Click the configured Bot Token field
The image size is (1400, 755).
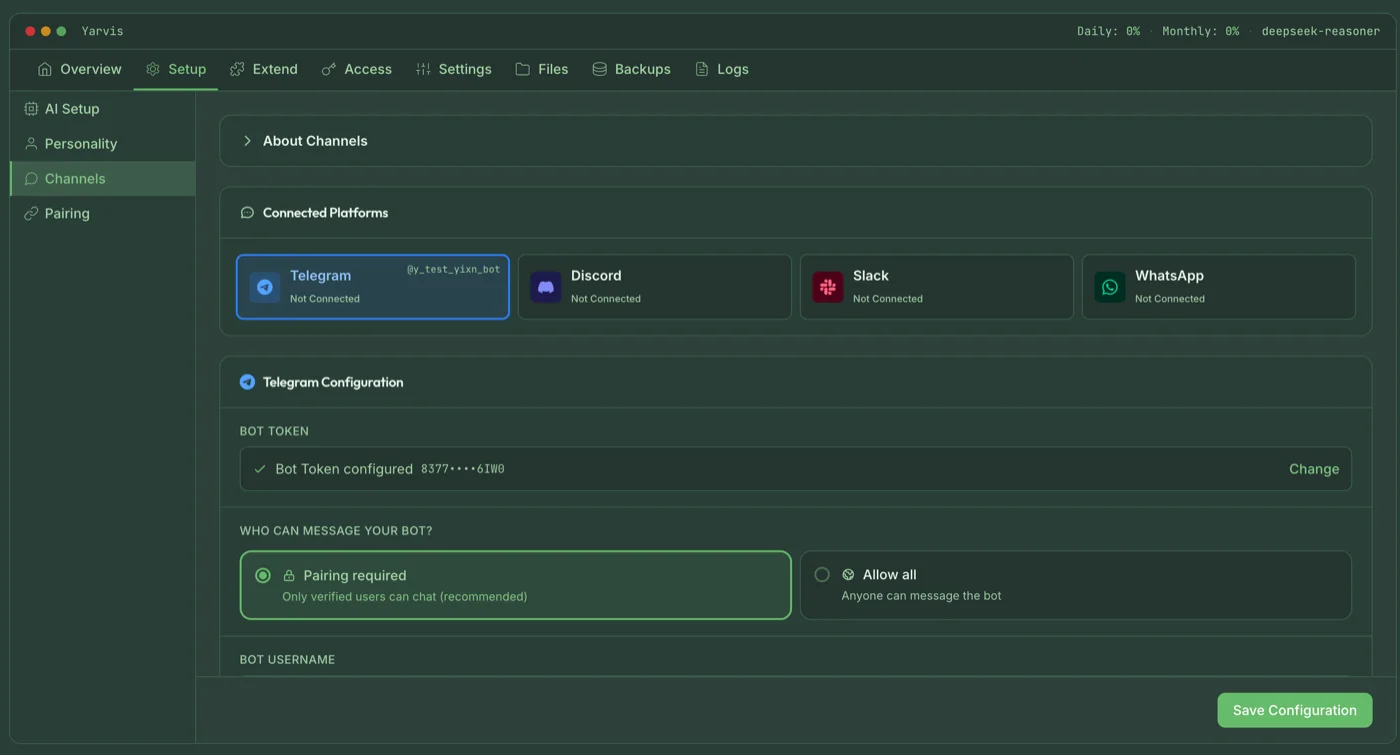(x=700, y=469)
